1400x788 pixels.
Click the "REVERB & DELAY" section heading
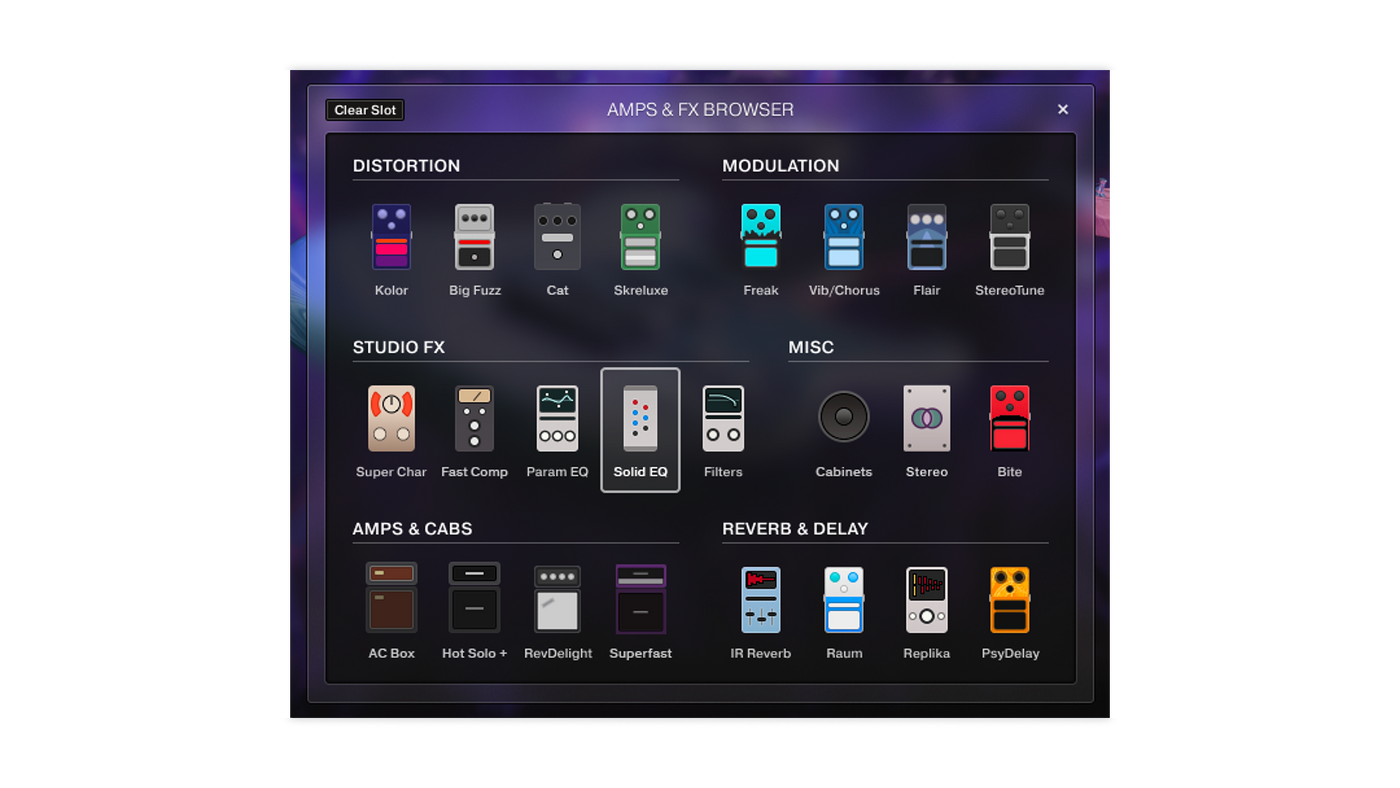tap(795, 529)
